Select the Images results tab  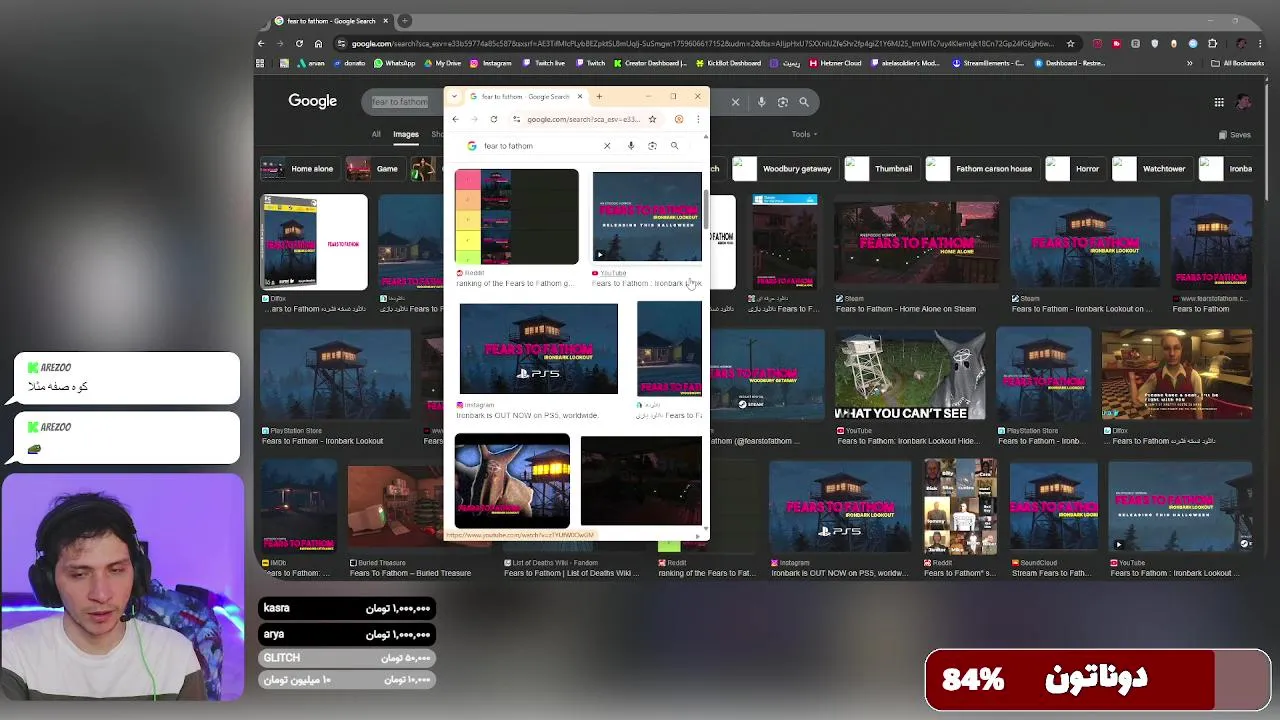[x=405, y=134]
